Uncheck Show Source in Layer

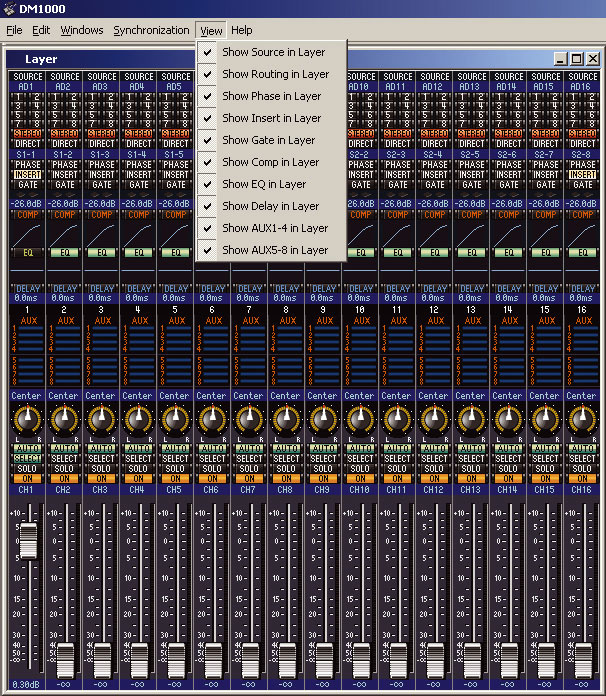271,52
